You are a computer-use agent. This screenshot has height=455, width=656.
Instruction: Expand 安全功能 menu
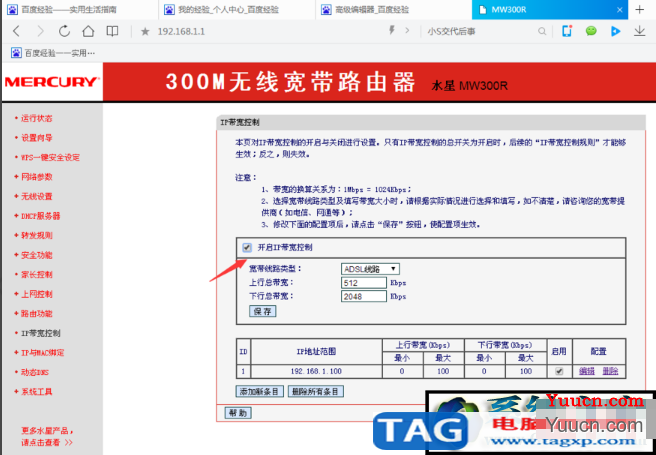[x=37, y=255]
